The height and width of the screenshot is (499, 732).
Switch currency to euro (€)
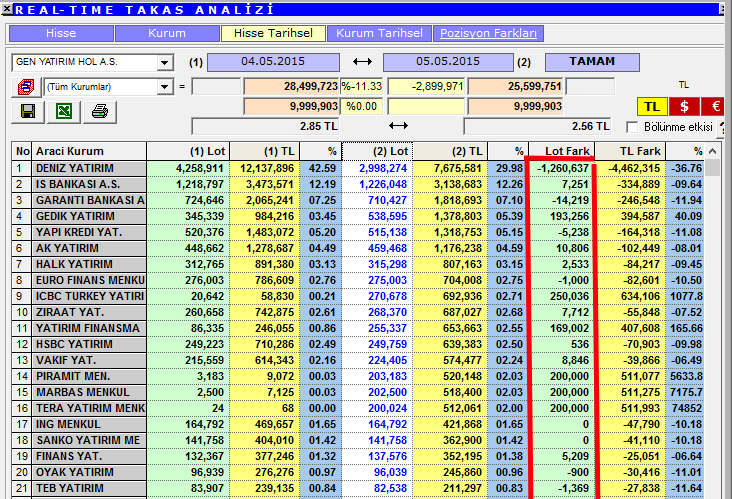[x=715, y=107]
